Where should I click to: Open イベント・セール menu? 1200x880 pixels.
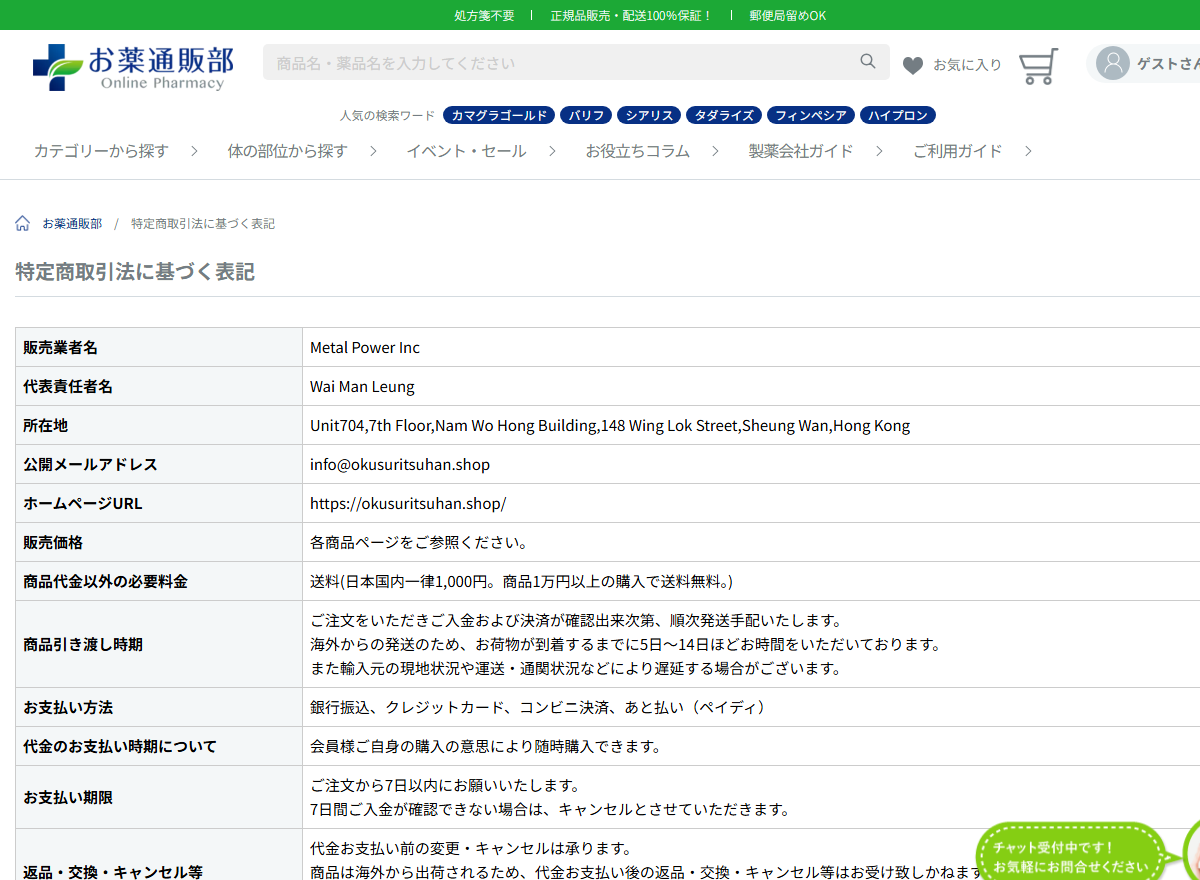(466, 151)
